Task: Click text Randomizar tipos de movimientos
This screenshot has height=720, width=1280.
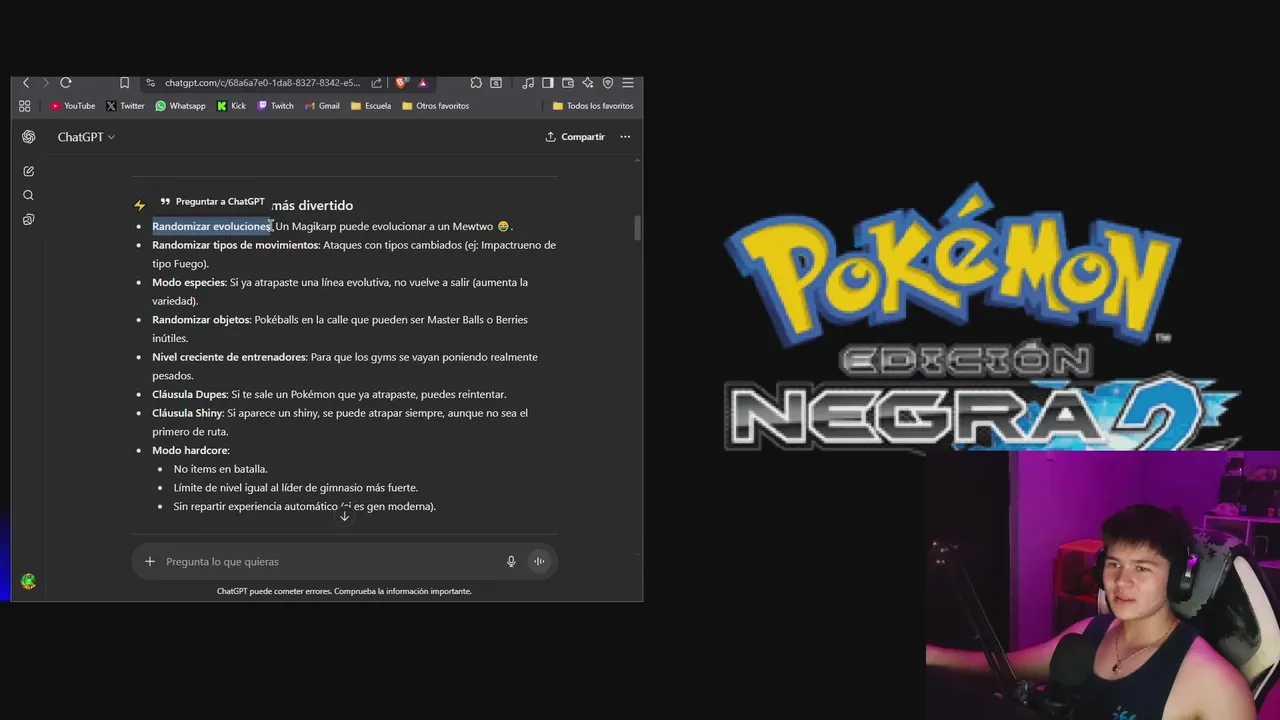Action: click(235, 245)
